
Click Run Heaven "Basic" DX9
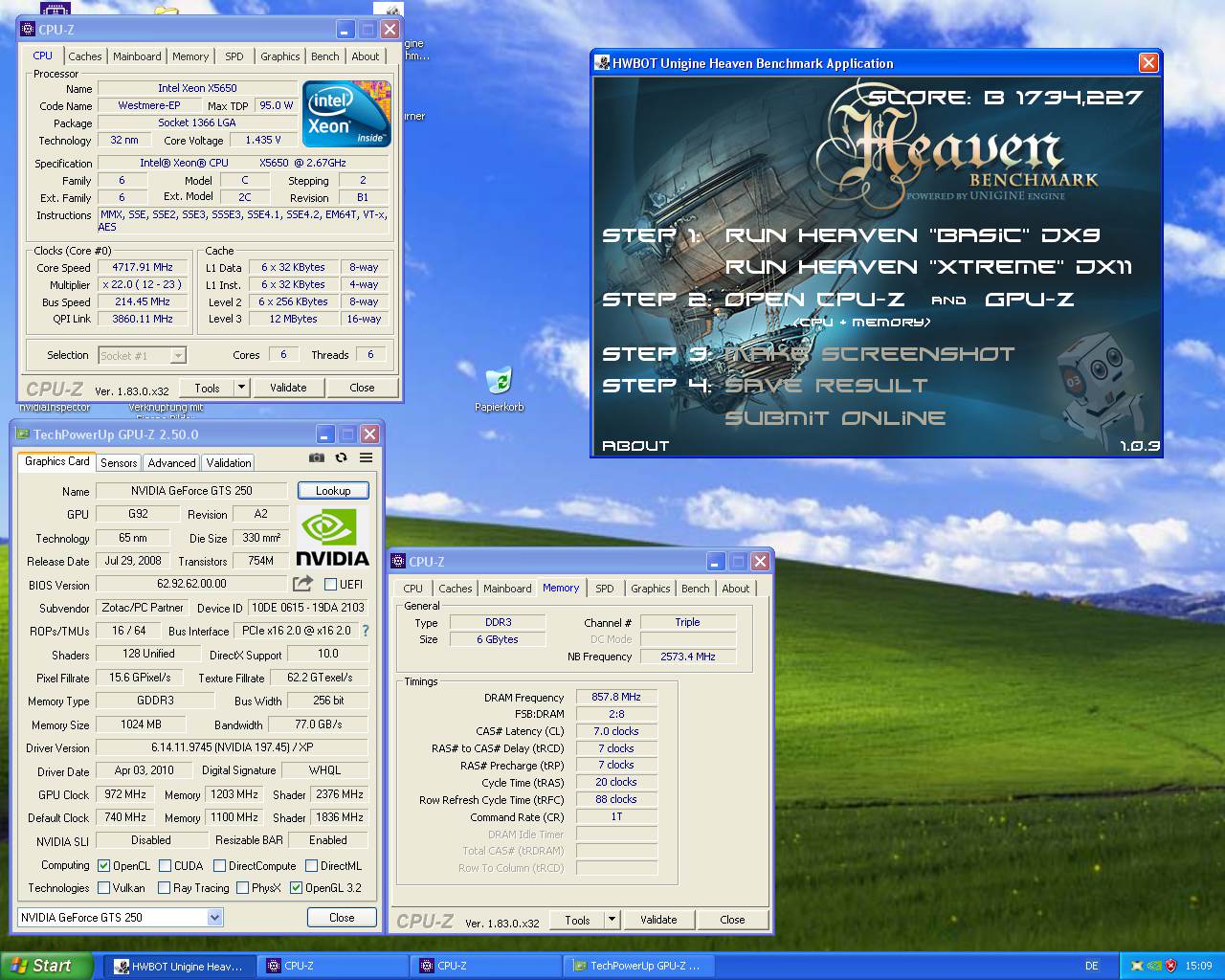coord(912,235)
